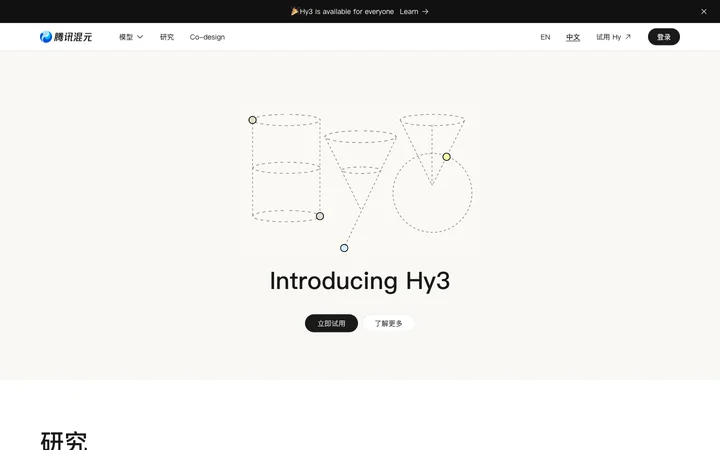
Task: Close the Hy3 announcement banner
Action: click(x=703, y=11)
